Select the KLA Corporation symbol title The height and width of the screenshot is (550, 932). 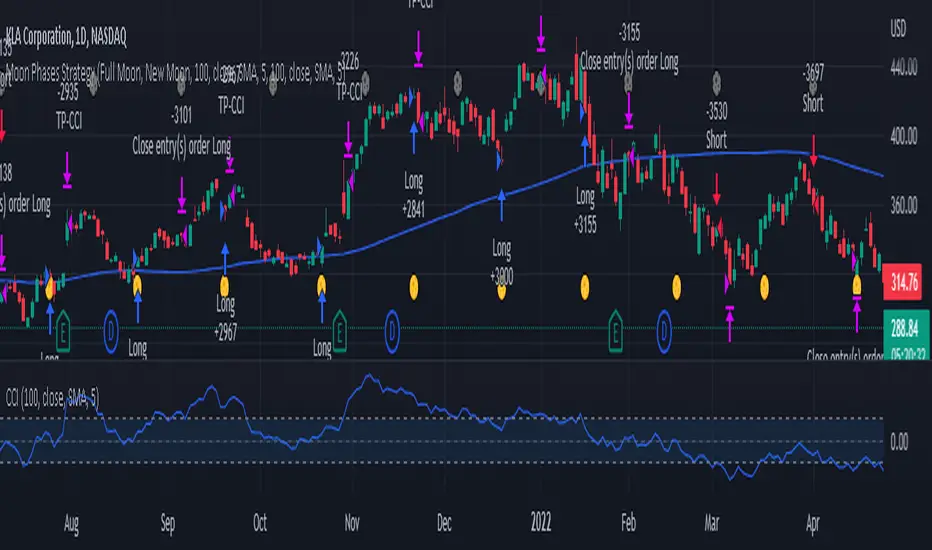tap(67, 37)
